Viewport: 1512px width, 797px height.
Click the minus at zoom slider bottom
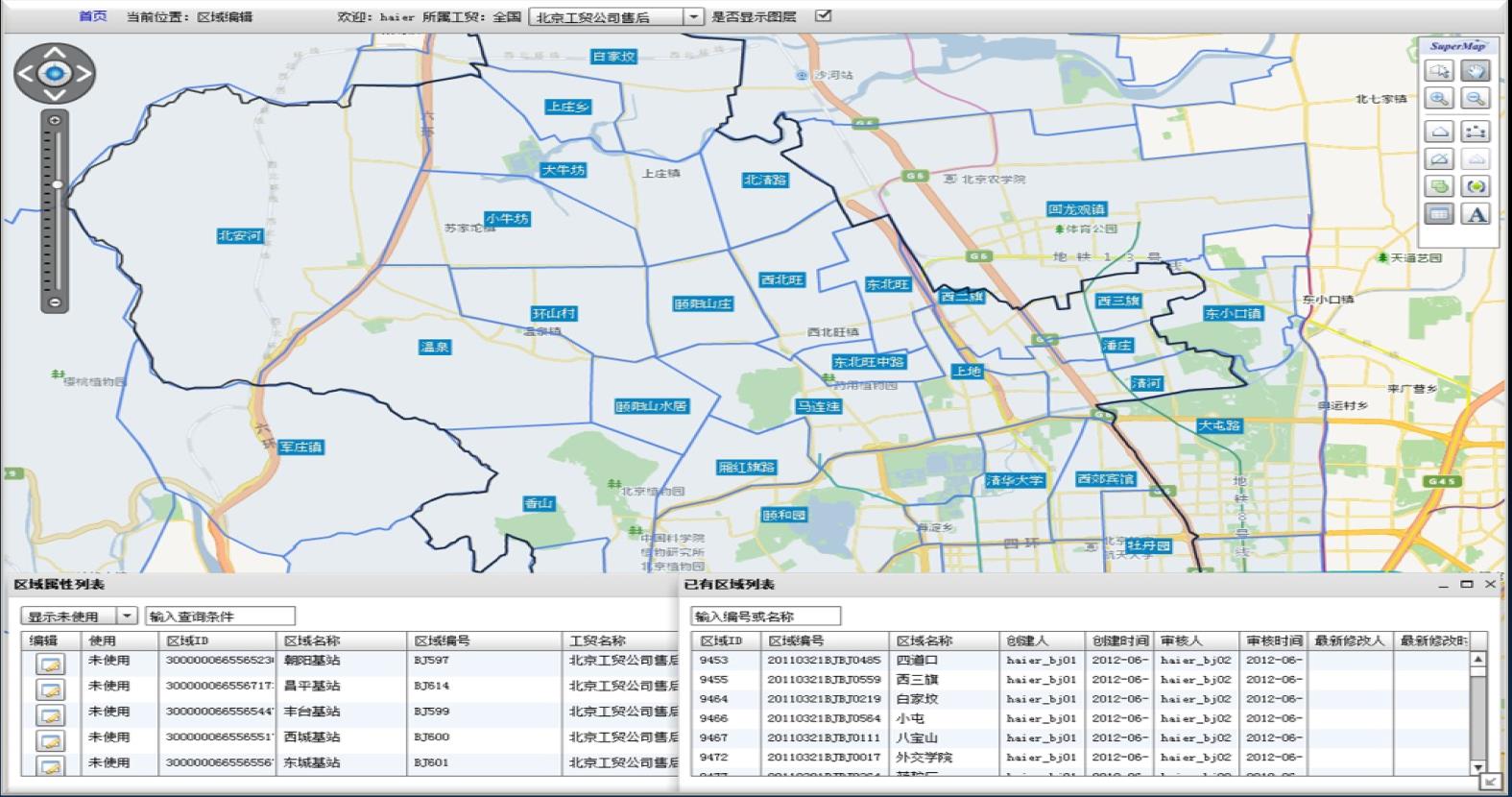pos(55,302)
